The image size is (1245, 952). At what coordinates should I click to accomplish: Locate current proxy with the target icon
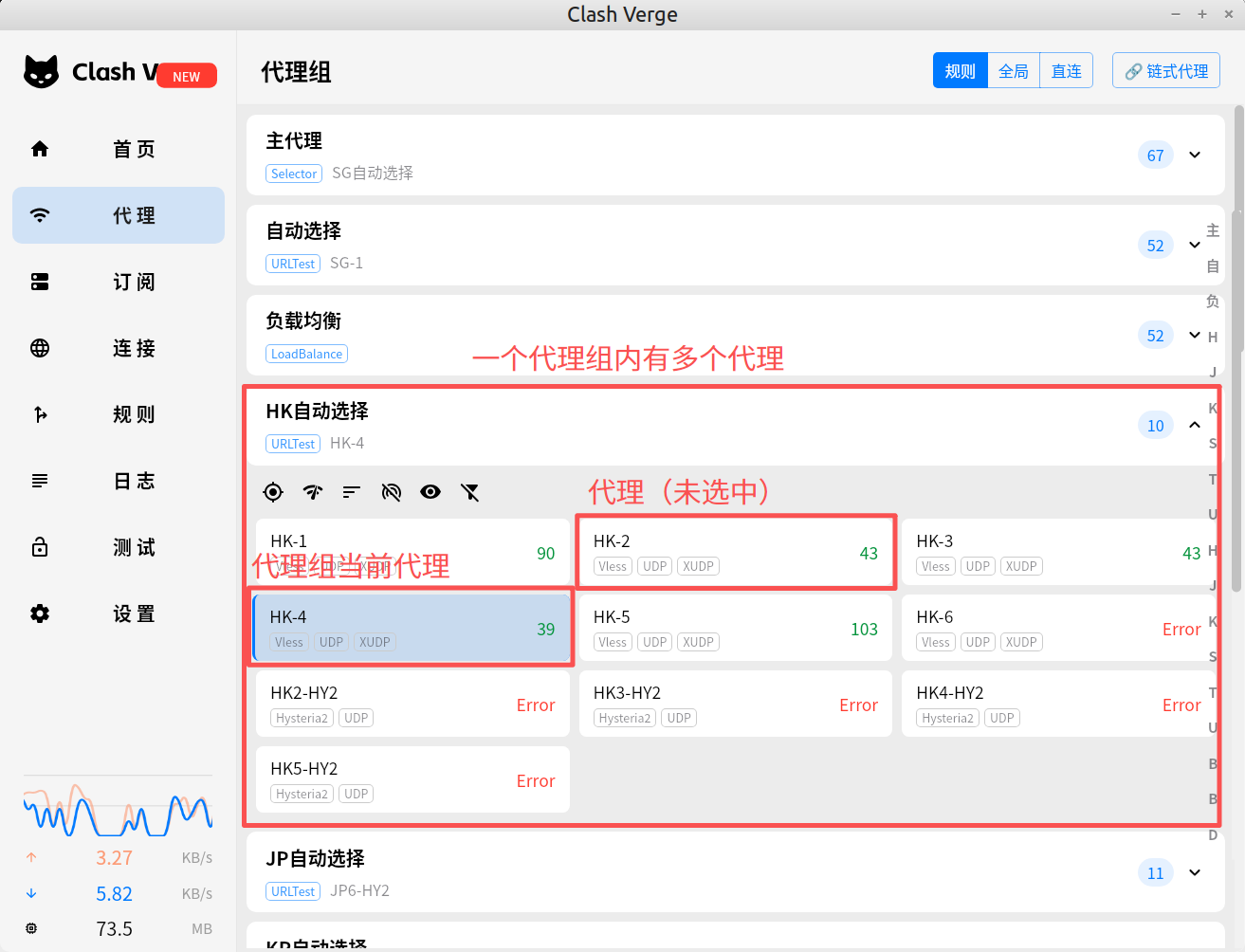273,491
